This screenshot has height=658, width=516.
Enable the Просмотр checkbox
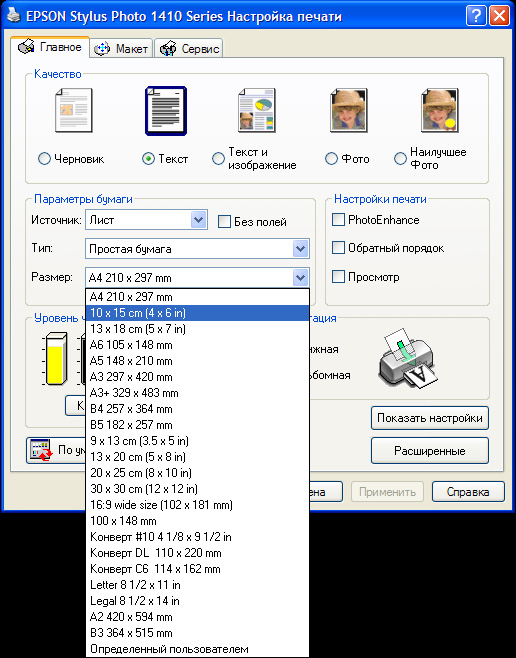(x=338, y=277)
